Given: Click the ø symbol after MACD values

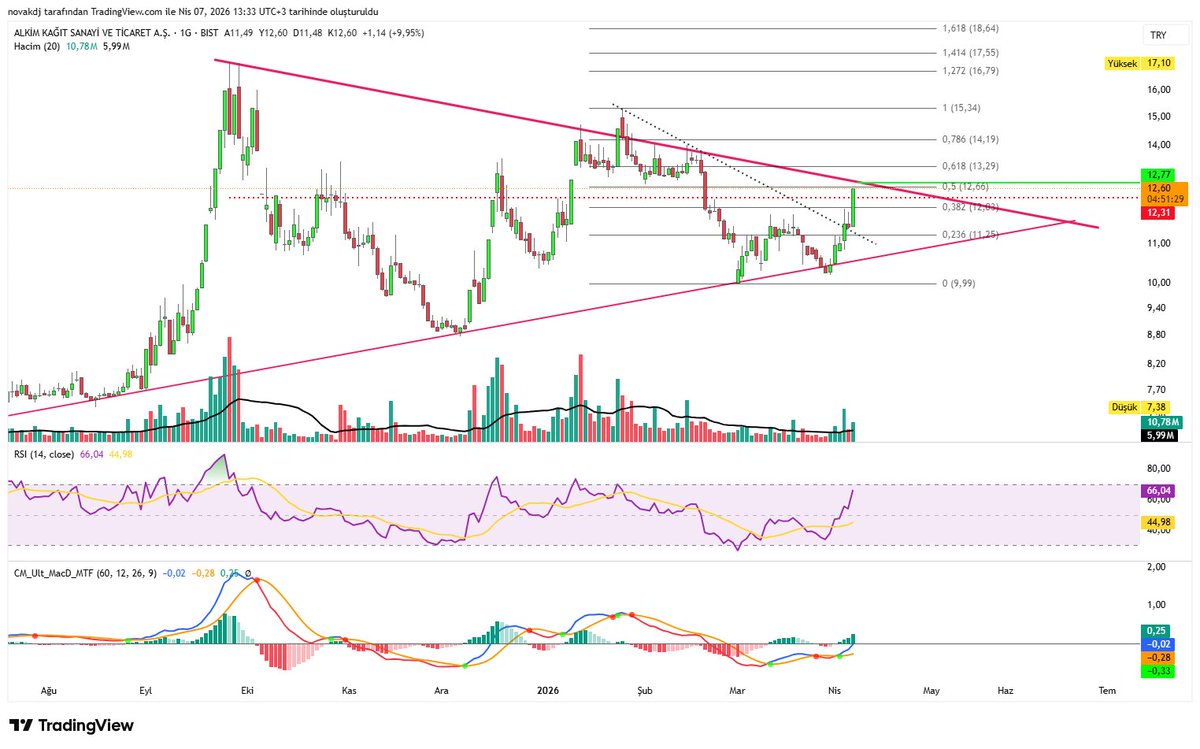Looking at the screenshot, I should 248,576.
